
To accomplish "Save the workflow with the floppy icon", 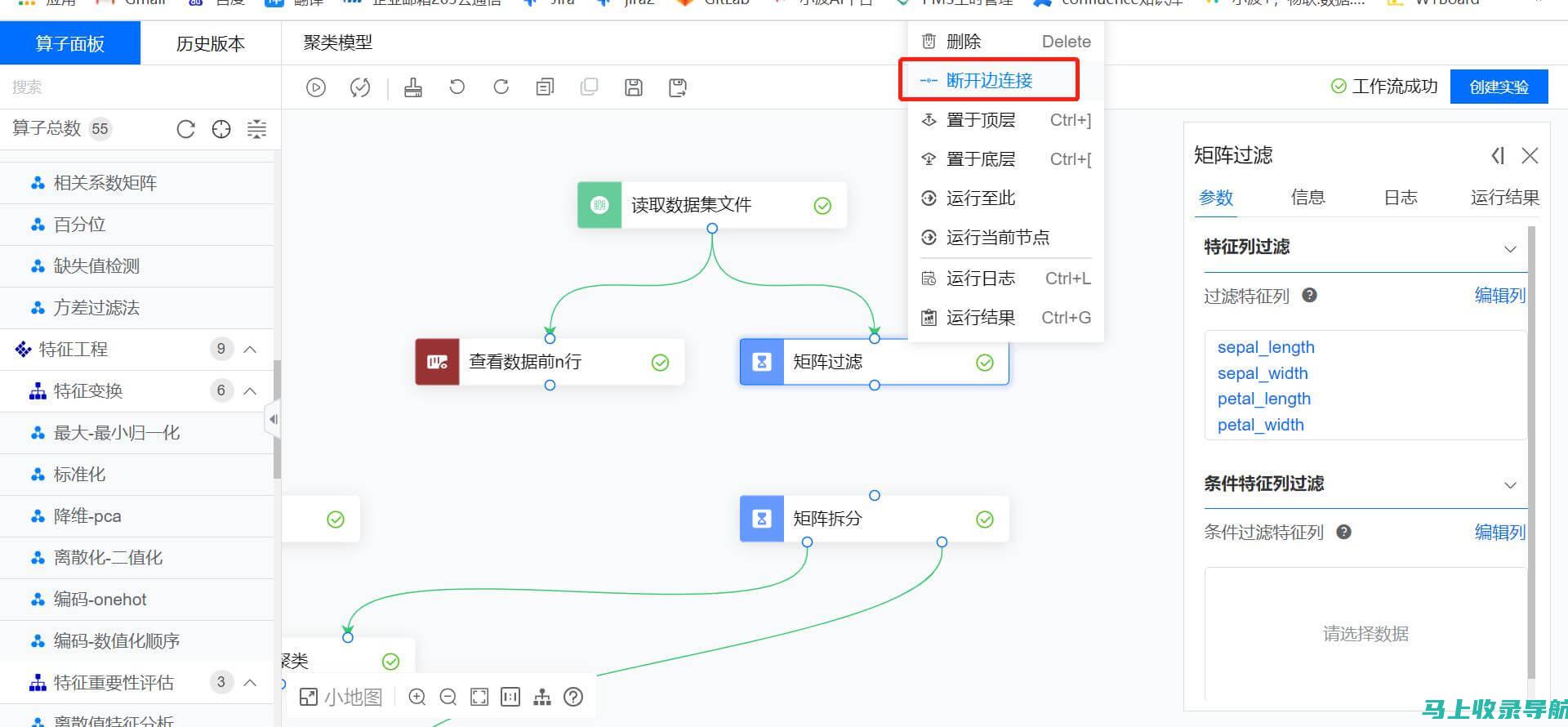I will point(634,87).
